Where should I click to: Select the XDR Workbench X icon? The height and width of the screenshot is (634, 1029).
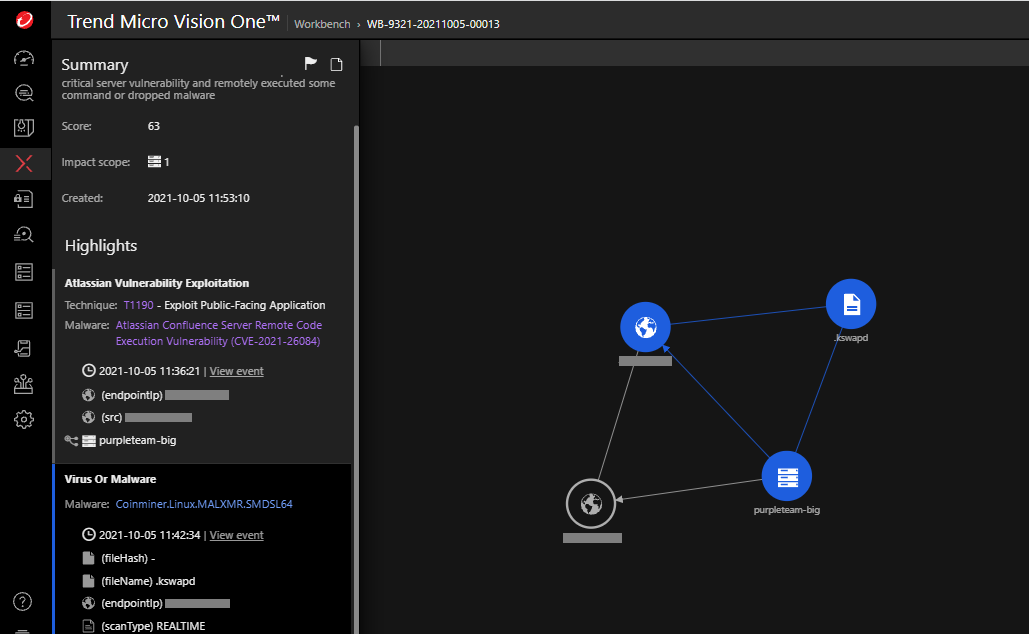point(25,164)
